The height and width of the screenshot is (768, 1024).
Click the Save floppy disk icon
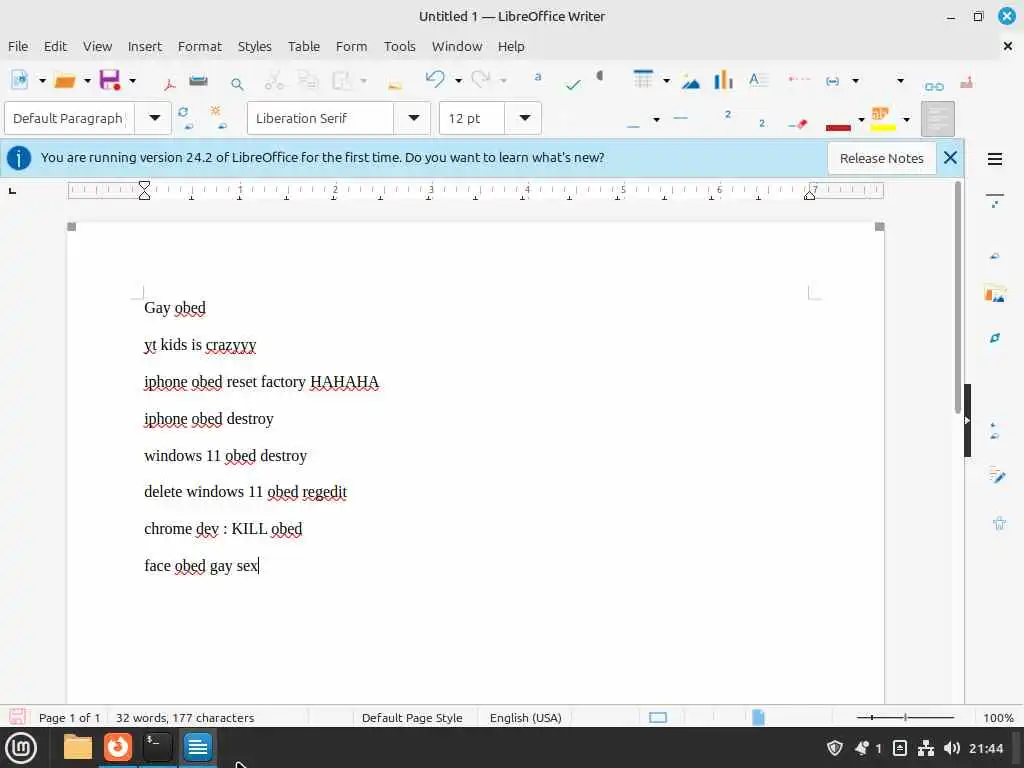110,80
